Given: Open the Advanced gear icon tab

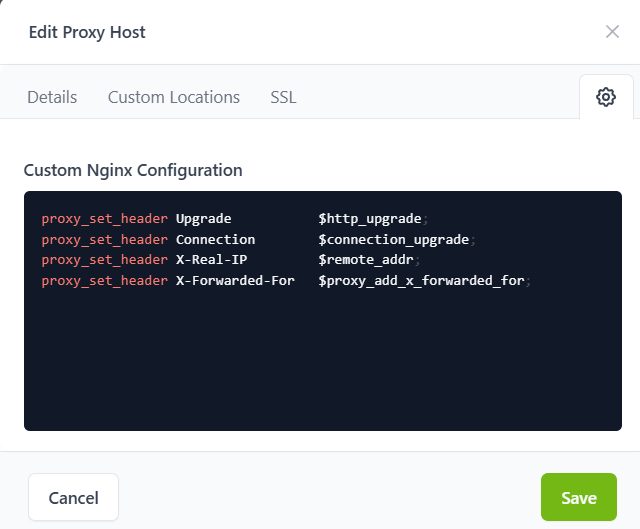Looking at the screenshot, I should coord(605,97).
